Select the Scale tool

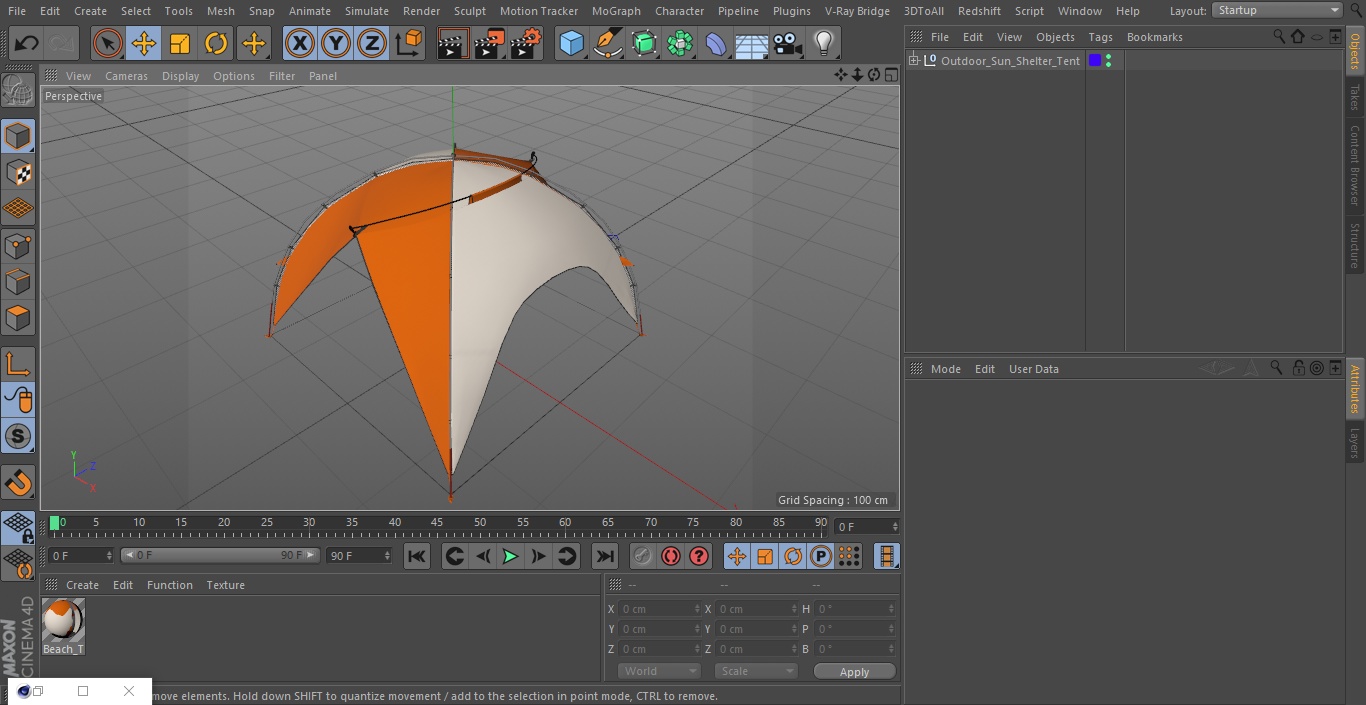pos(180,43)
